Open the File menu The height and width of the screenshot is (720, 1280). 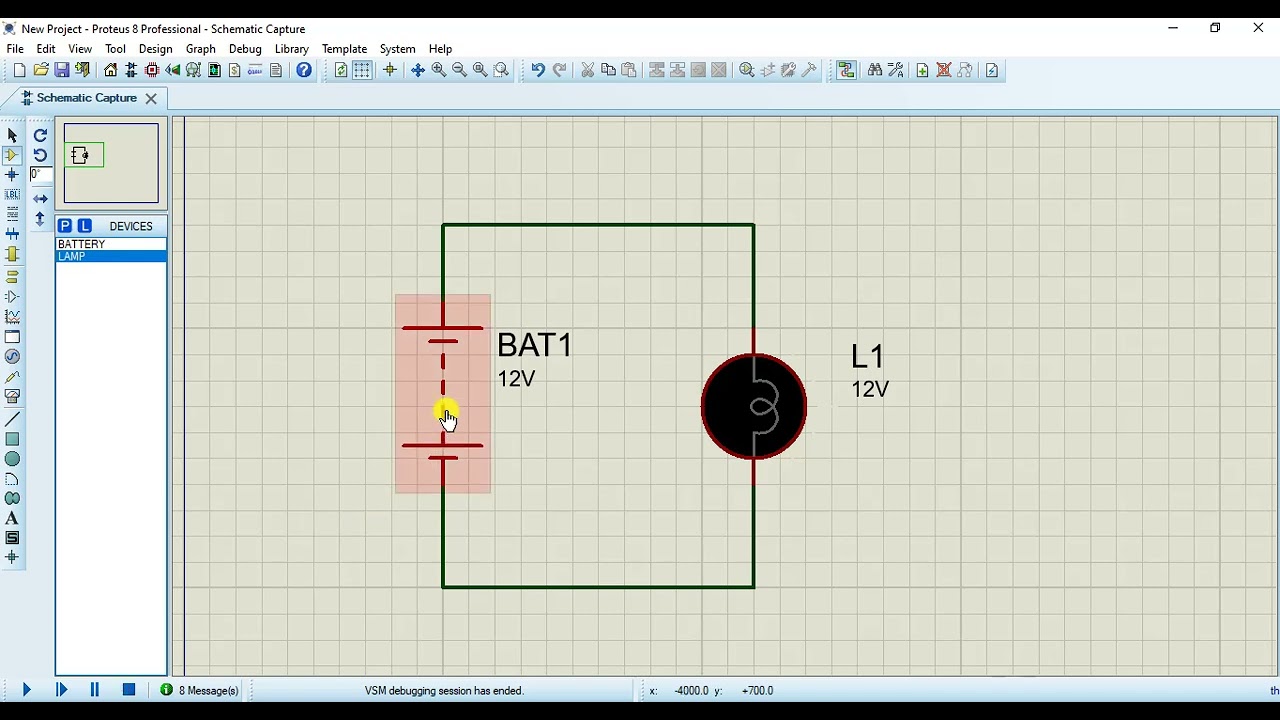15,49
